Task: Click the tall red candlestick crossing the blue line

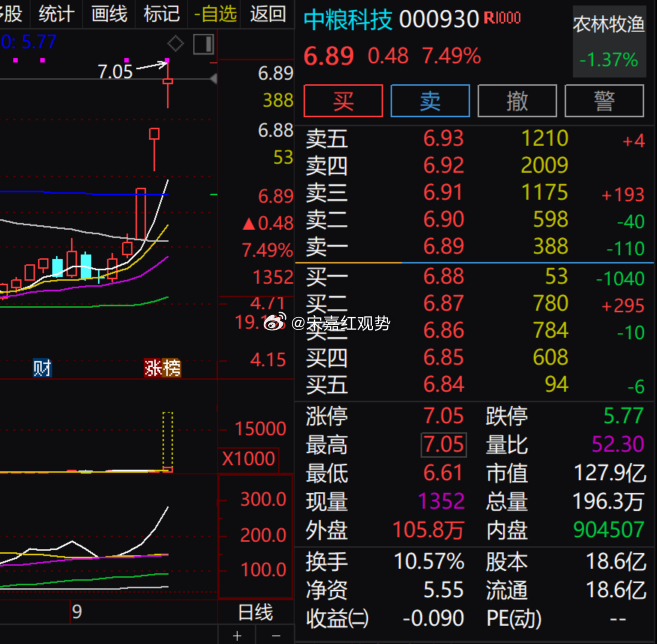Action: (x=141, y=215)
